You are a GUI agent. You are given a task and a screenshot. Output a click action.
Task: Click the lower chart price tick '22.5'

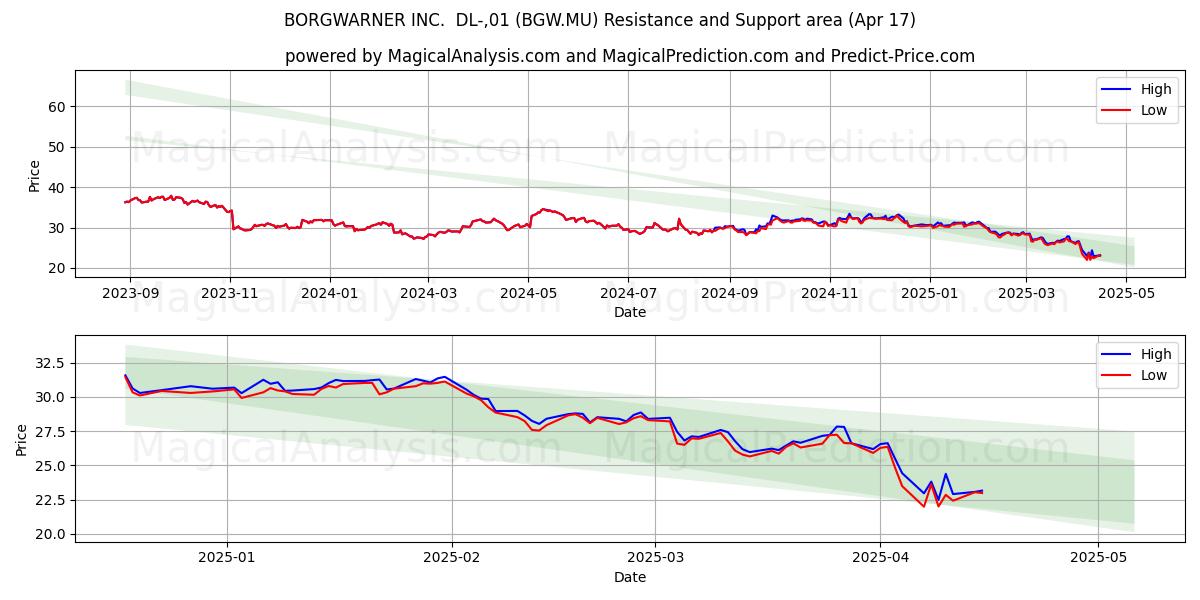click(x=49, y=500)
